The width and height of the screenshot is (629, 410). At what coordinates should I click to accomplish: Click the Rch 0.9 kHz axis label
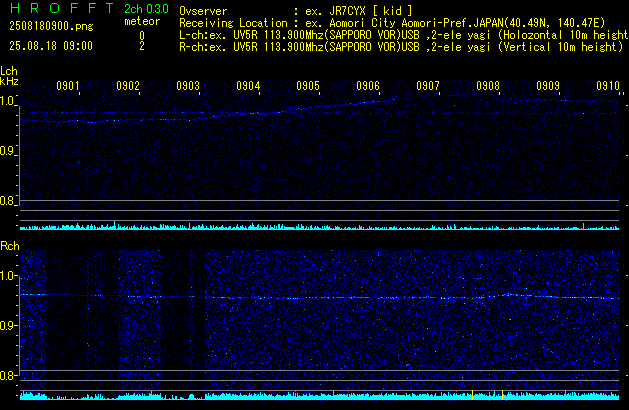pyautogui.click(x=7, y=325)
